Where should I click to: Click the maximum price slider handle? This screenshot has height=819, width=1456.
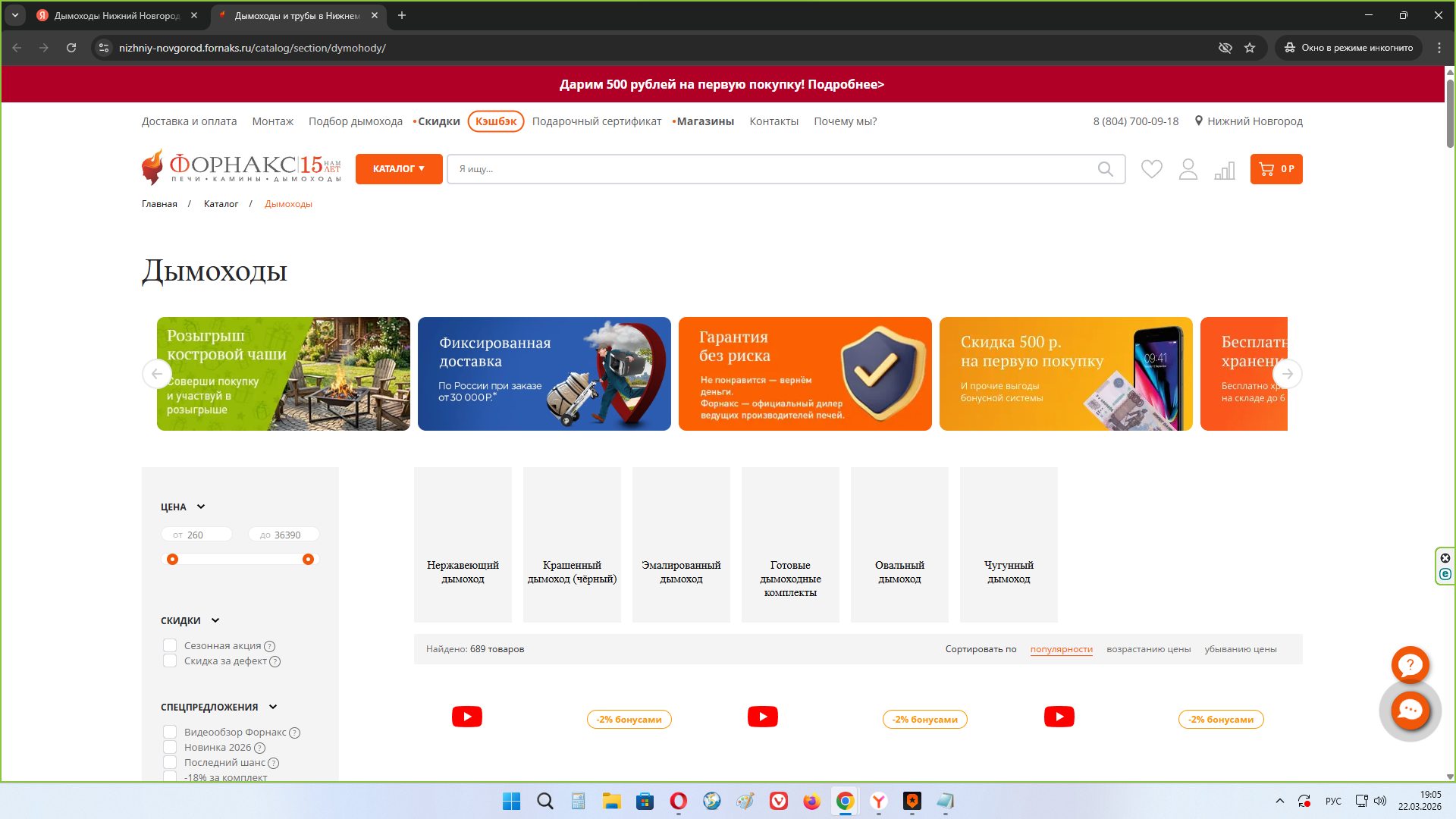308,559
